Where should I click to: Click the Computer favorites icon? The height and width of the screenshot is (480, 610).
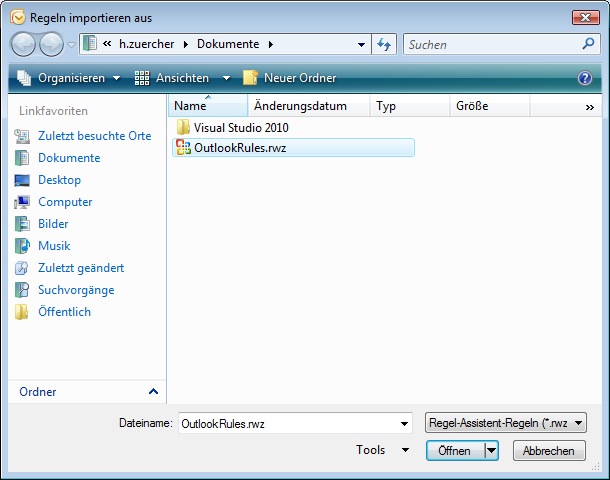[x=22, y=202]
